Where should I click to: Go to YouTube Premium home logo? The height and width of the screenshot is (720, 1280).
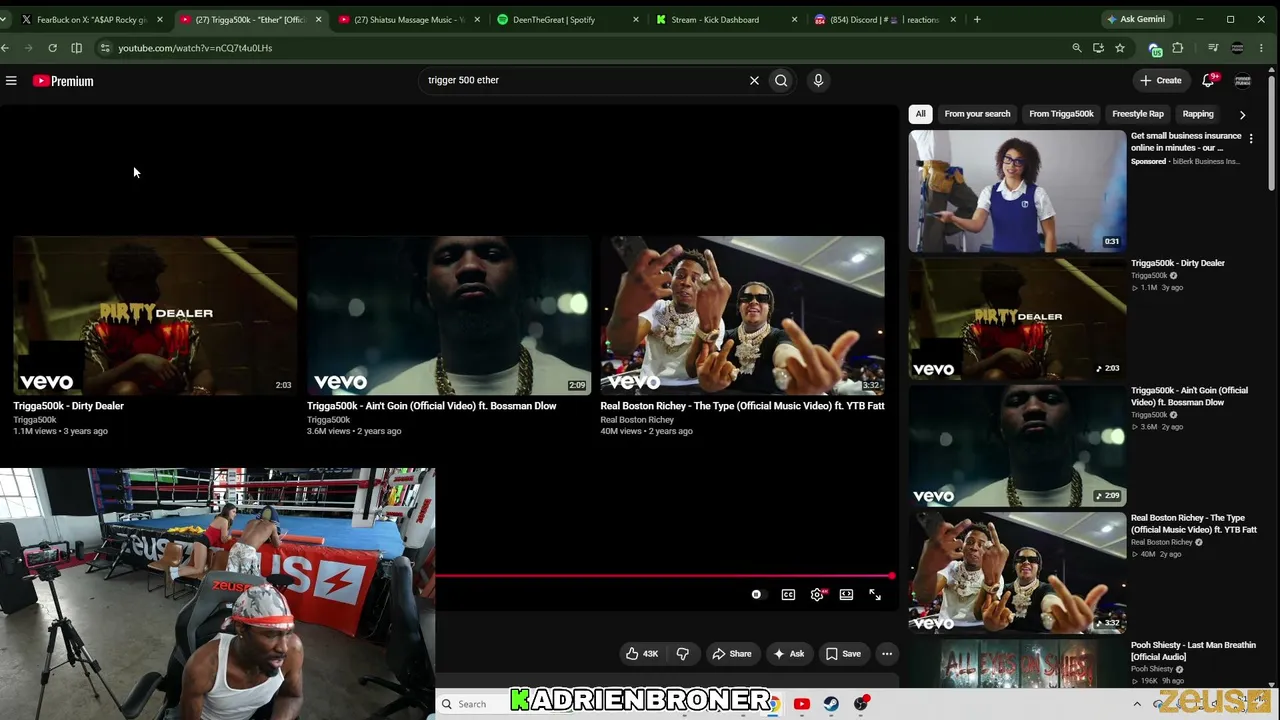[x=63, y=81]
